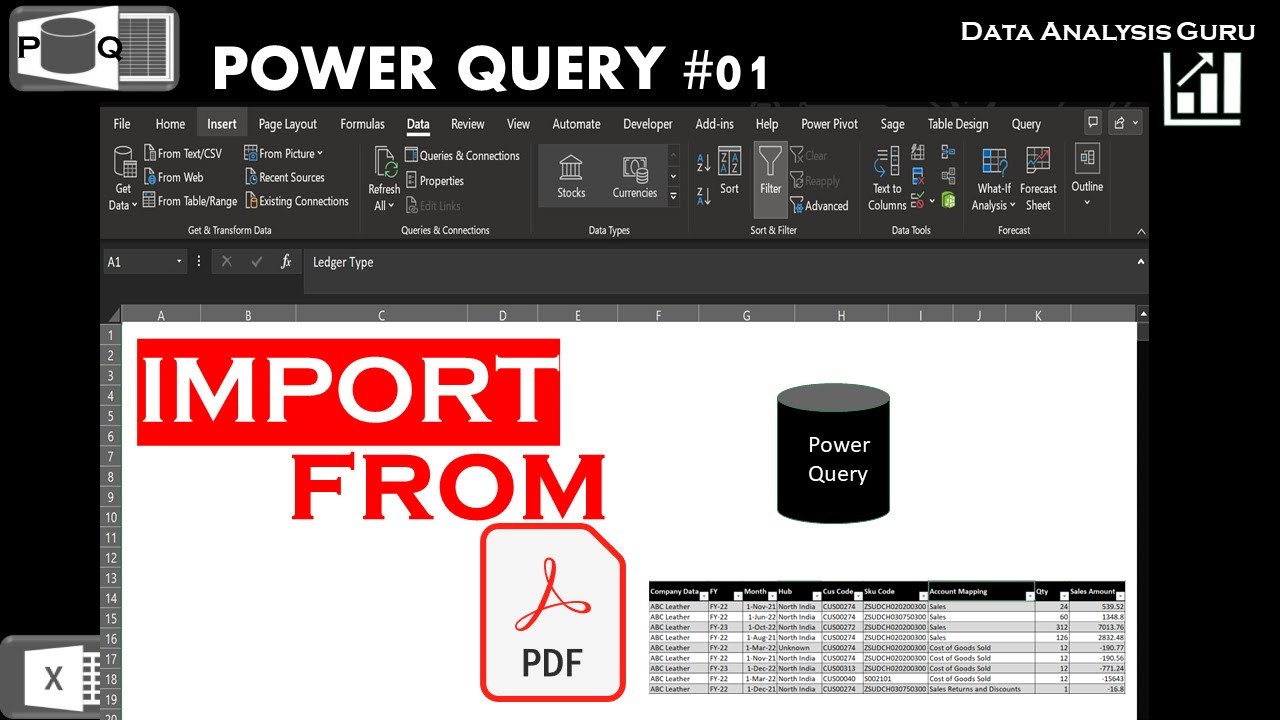Click the 'Sales Amount' column header

click(1096, 591)
